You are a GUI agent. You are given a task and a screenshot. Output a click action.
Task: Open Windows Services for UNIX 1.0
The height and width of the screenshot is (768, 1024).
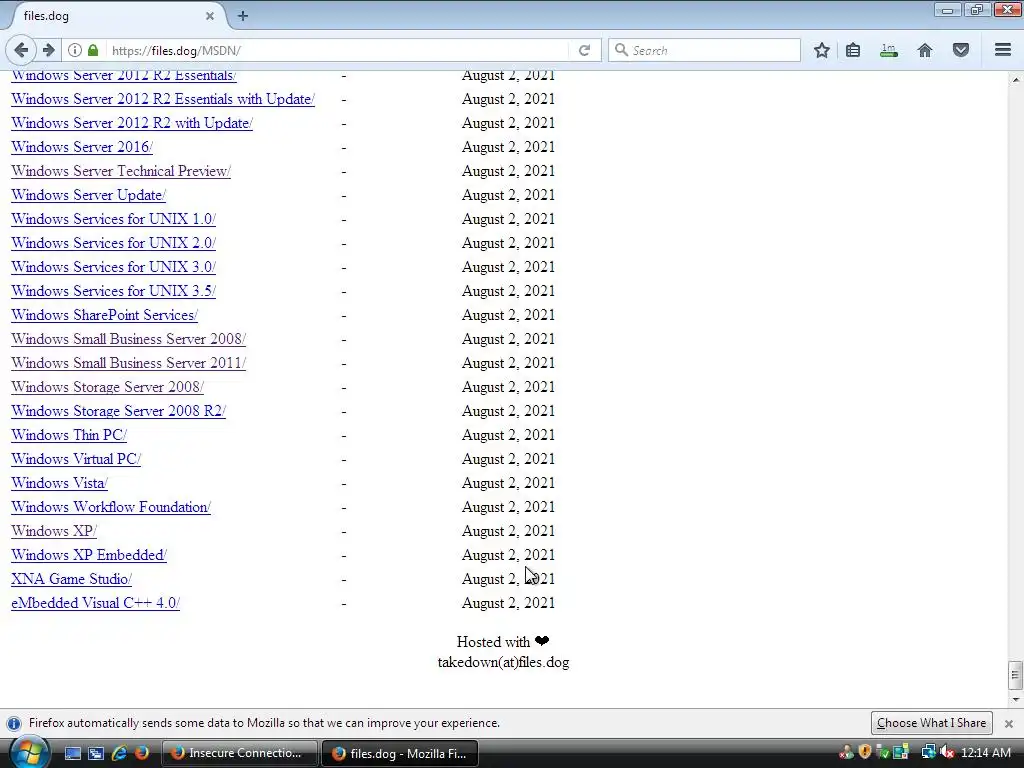[x=113, y=219]
